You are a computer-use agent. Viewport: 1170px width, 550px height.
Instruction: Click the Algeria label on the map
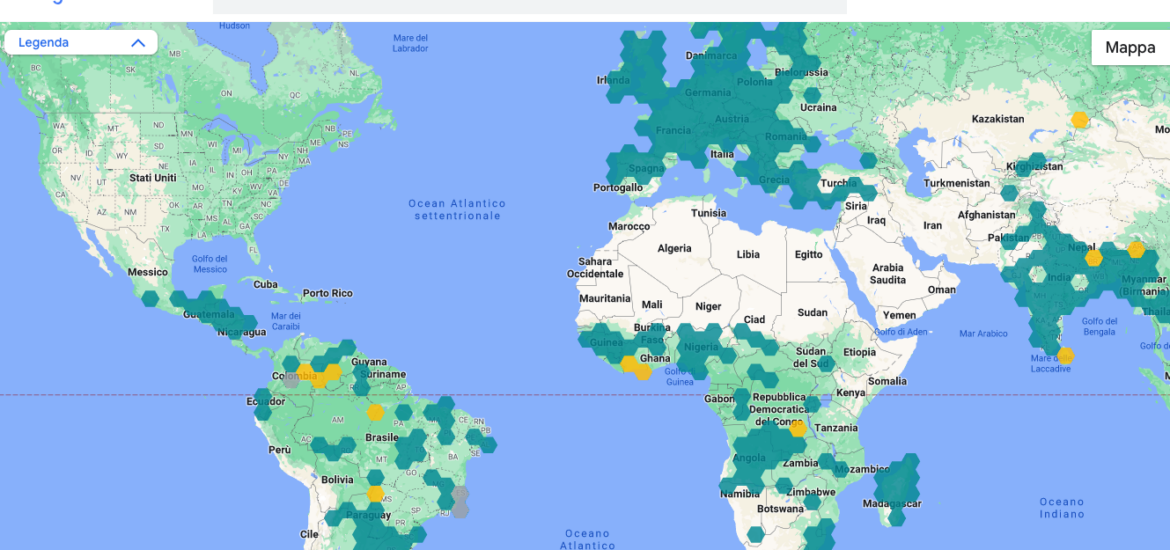pyautogui.click(x=673, y=248)
